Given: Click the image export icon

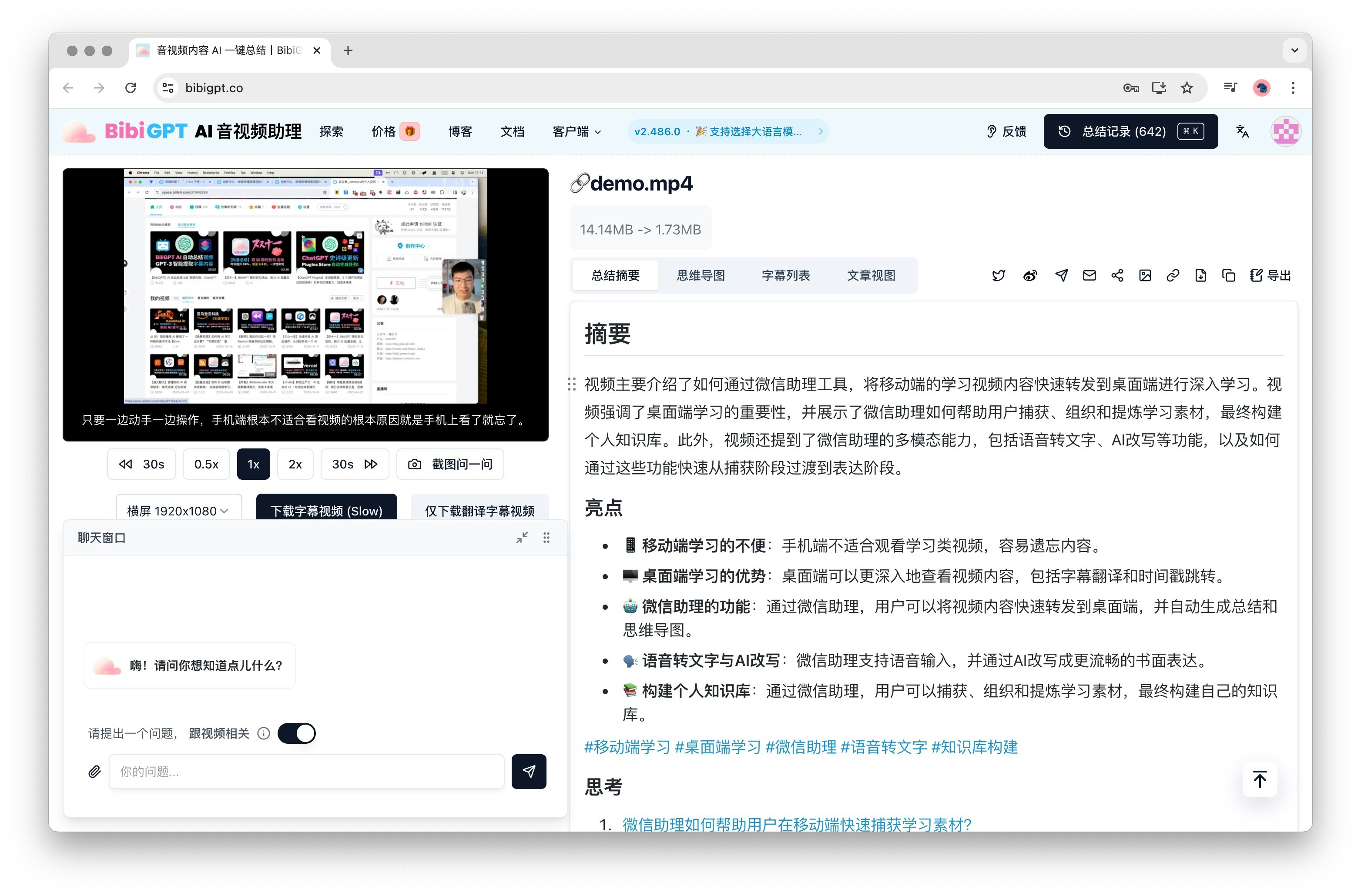Looking at the screenshot, I should [x=1145, y=276].
